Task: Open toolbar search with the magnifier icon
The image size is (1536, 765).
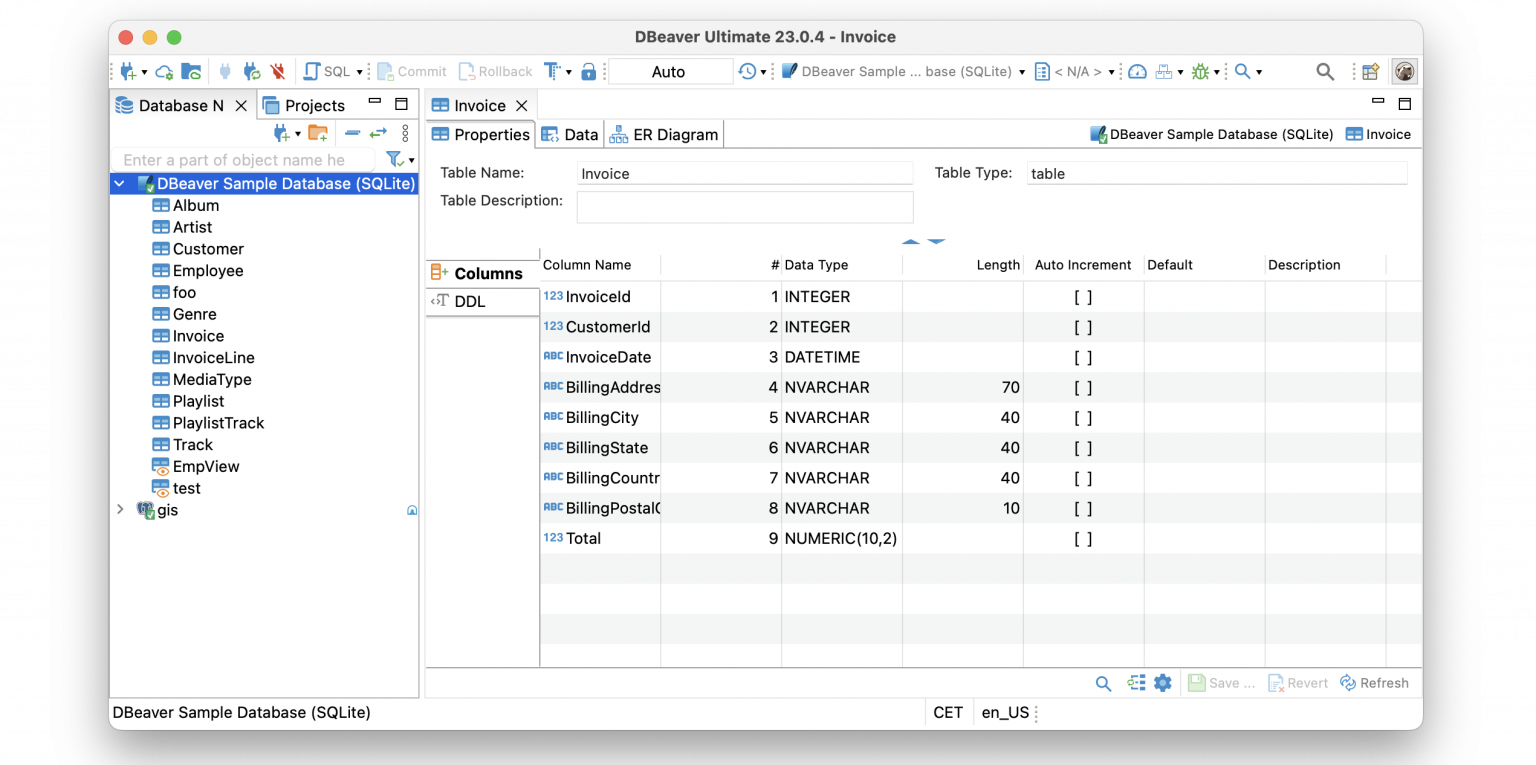Action: coord(1323,71)
